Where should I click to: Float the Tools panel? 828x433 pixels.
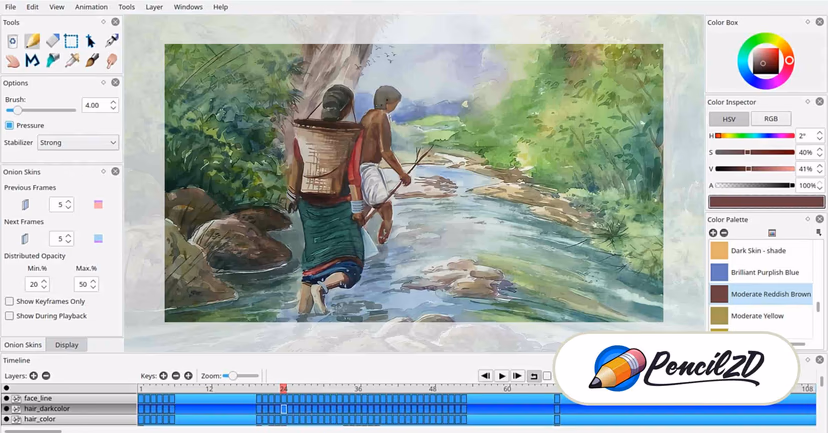pyautogui.click(x=104, y=22)
